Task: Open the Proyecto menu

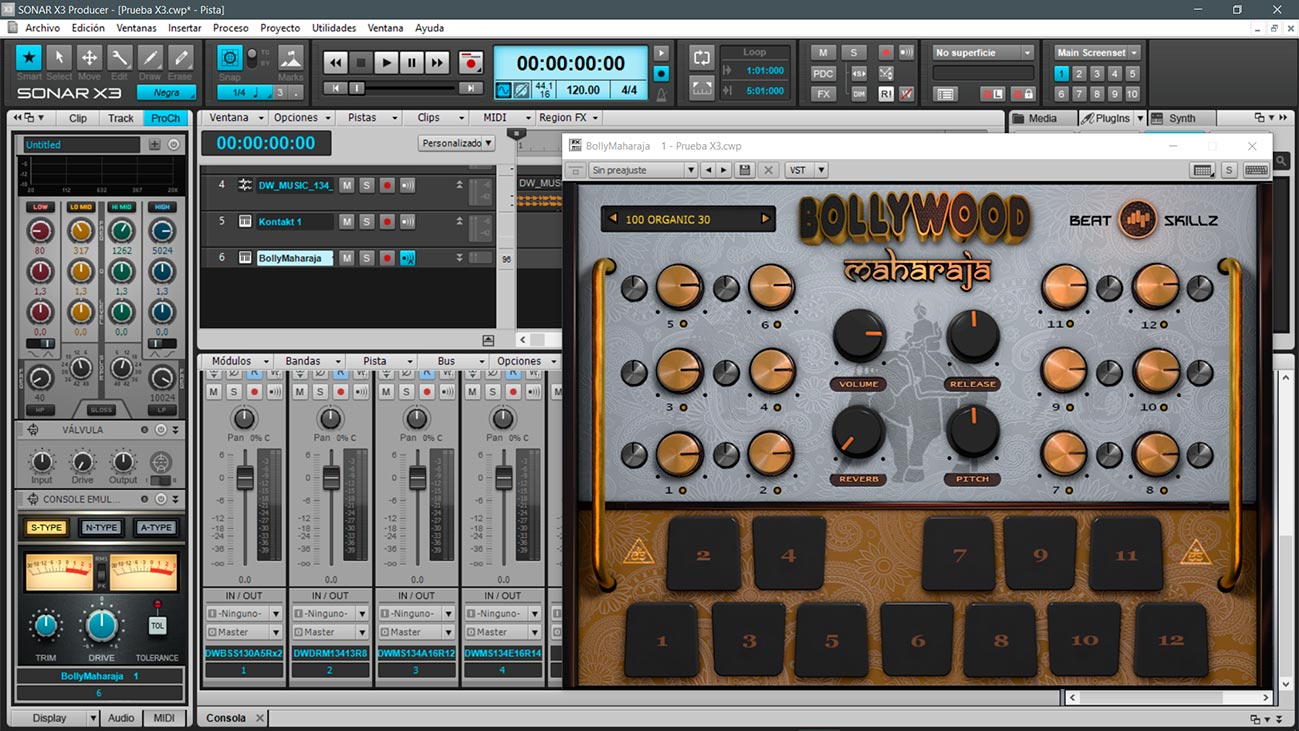Action: point(280,28)
